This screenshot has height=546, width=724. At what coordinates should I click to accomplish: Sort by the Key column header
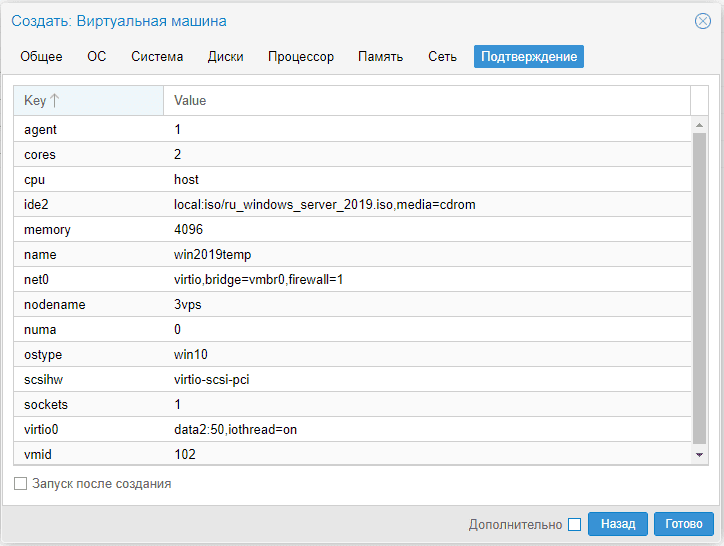pos(88,100)
